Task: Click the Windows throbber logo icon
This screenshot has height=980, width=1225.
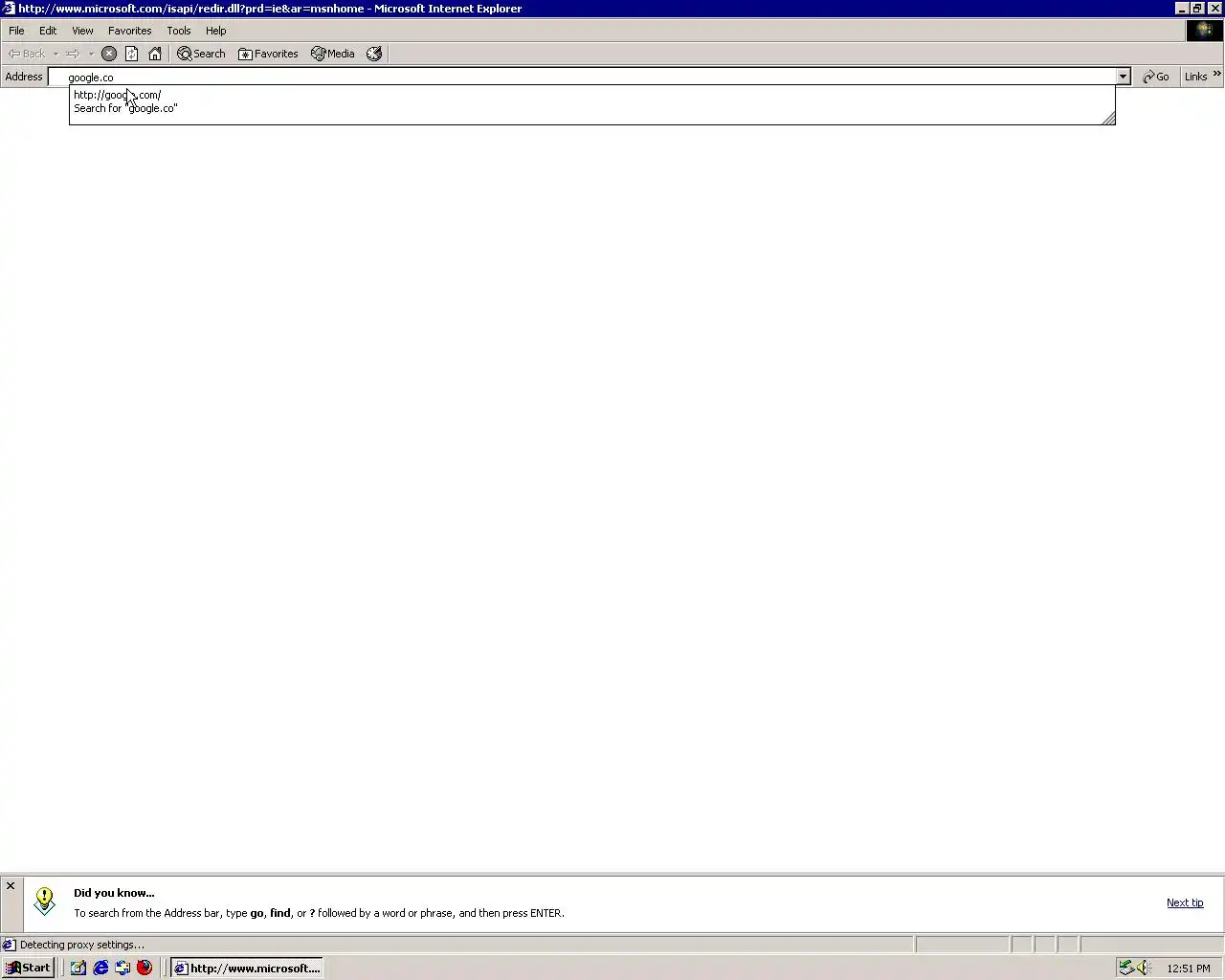Action: 1205,31
